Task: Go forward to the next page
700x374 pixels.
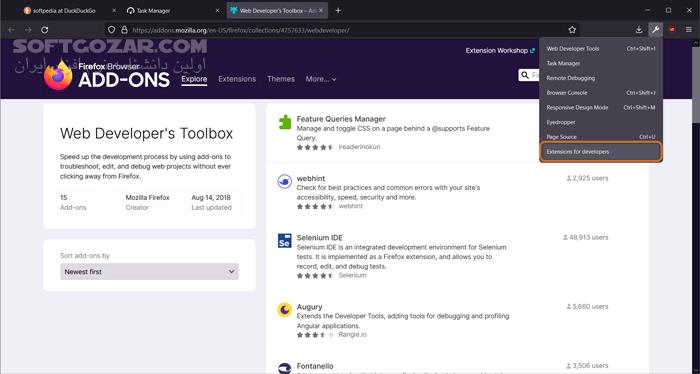Action: click(x=28, y=30)
